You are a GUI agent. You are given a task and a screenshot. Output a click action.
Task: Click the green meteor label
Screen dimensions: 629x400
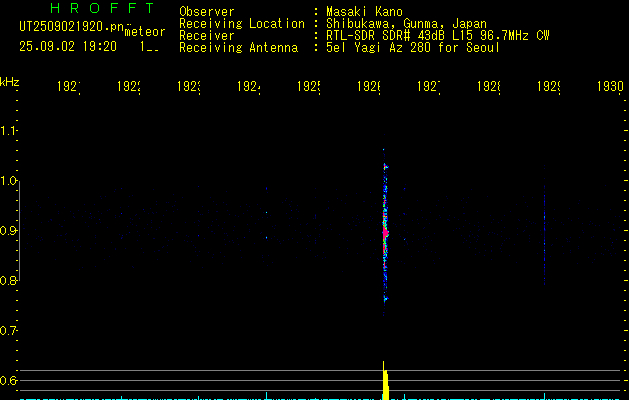pyautogui.click(x=145, y=32)
